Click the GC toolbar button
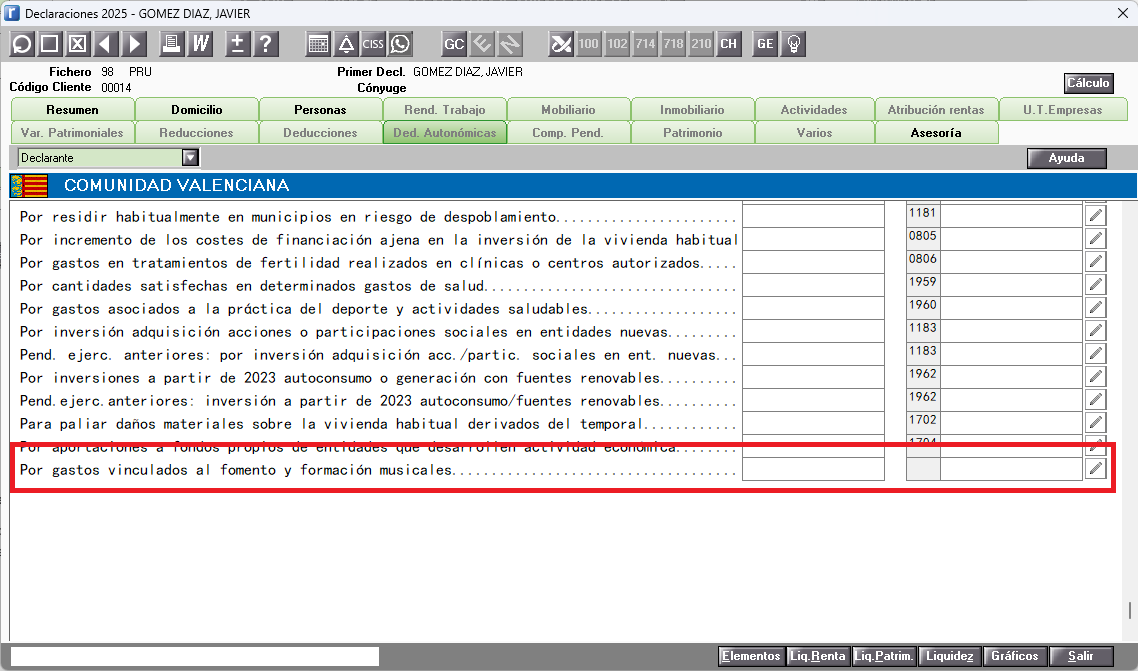 (454, 44)
